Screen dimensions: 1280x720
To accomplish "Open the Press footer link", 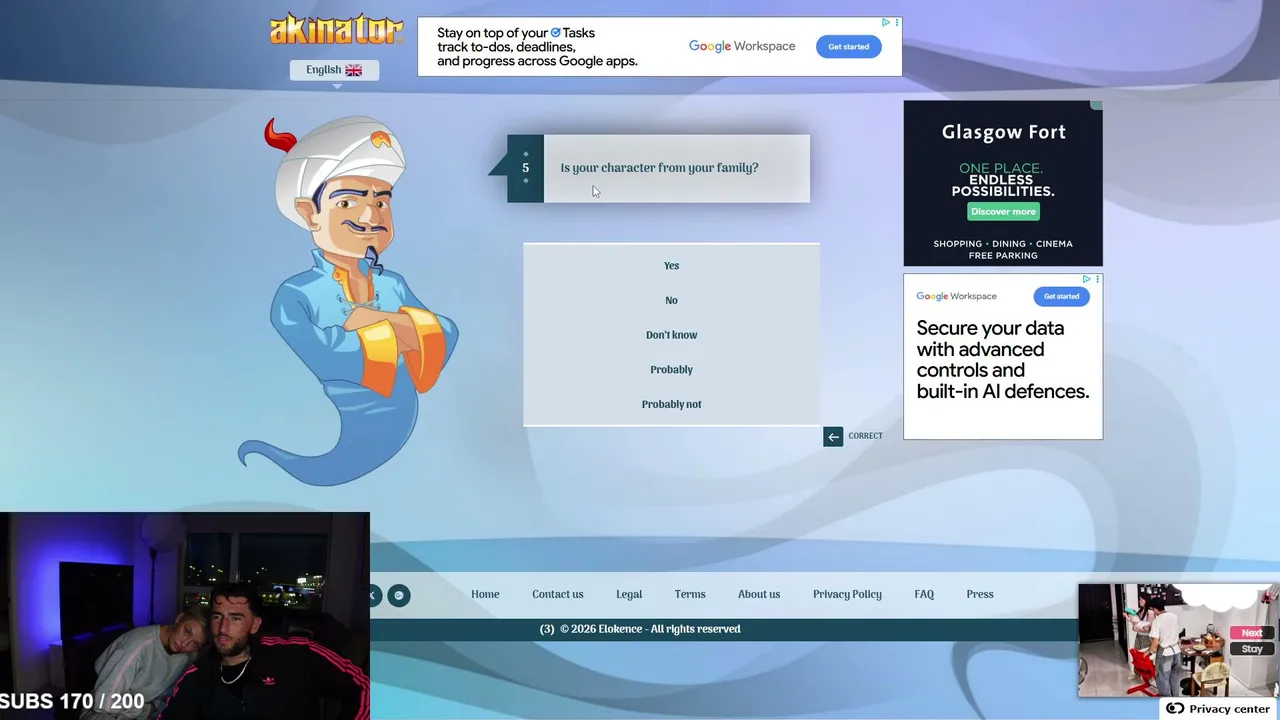I will click(980, 594).
